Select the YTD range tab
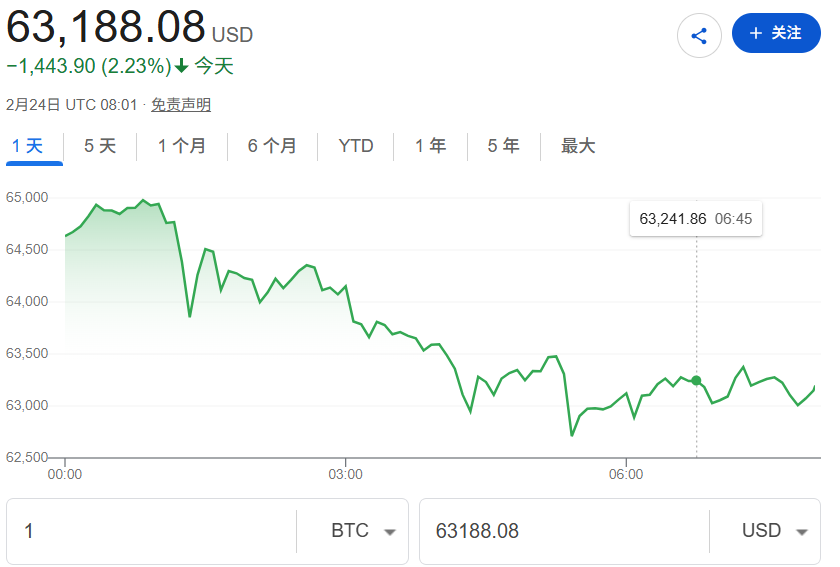This screenshot has height=567, width=840. click(356, 146)
